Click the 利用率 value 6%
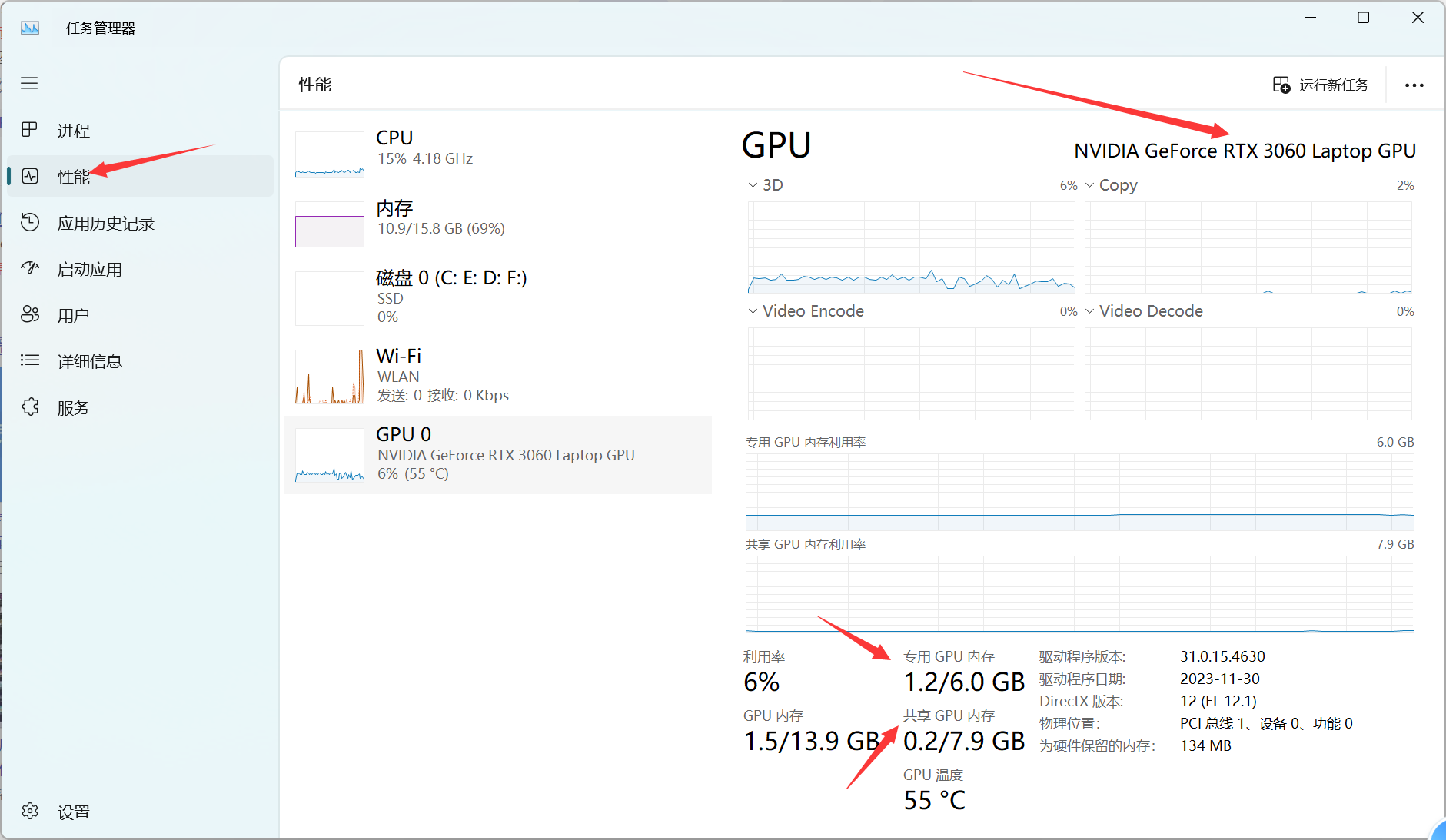1446x840 pixels. pos(761,682)
